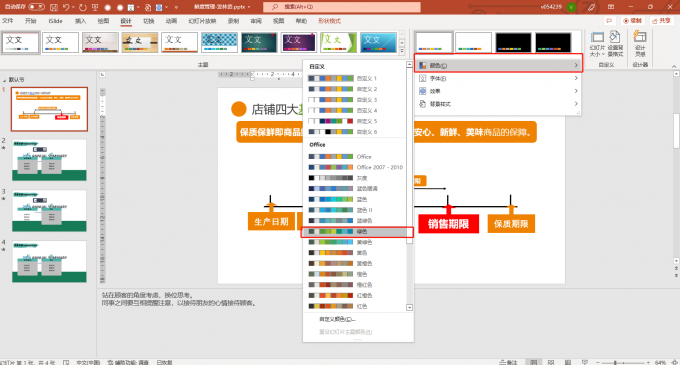Select slide 1 thumbnail
Screen dimensions: 680x365
[49, 109]
